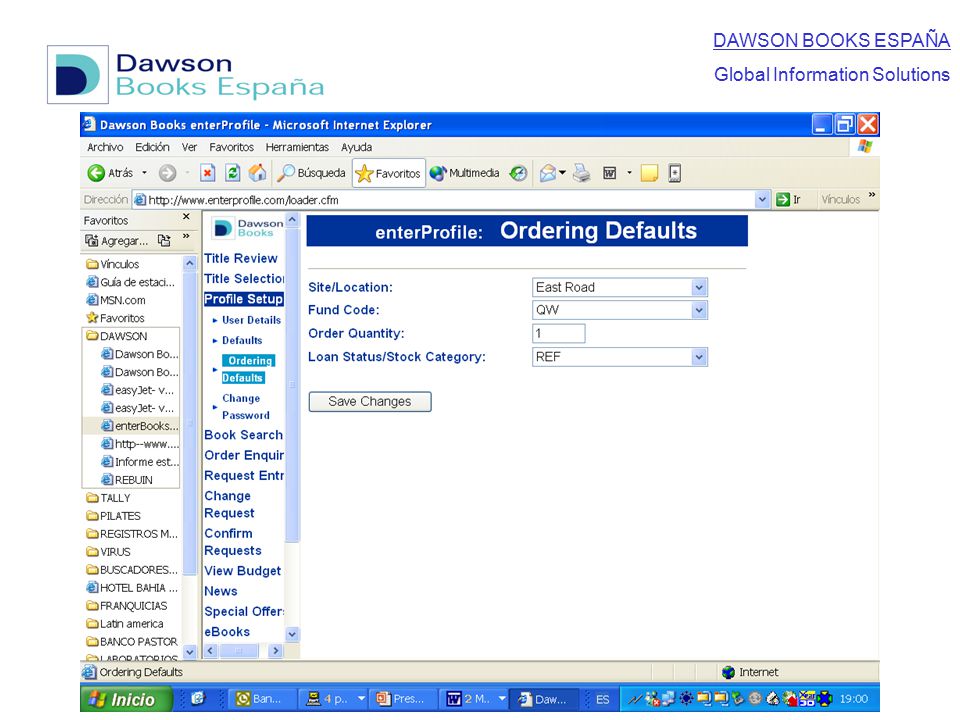Click the Stop page loading icon
This screenshot has width=960, height=720.
point(208,173)
